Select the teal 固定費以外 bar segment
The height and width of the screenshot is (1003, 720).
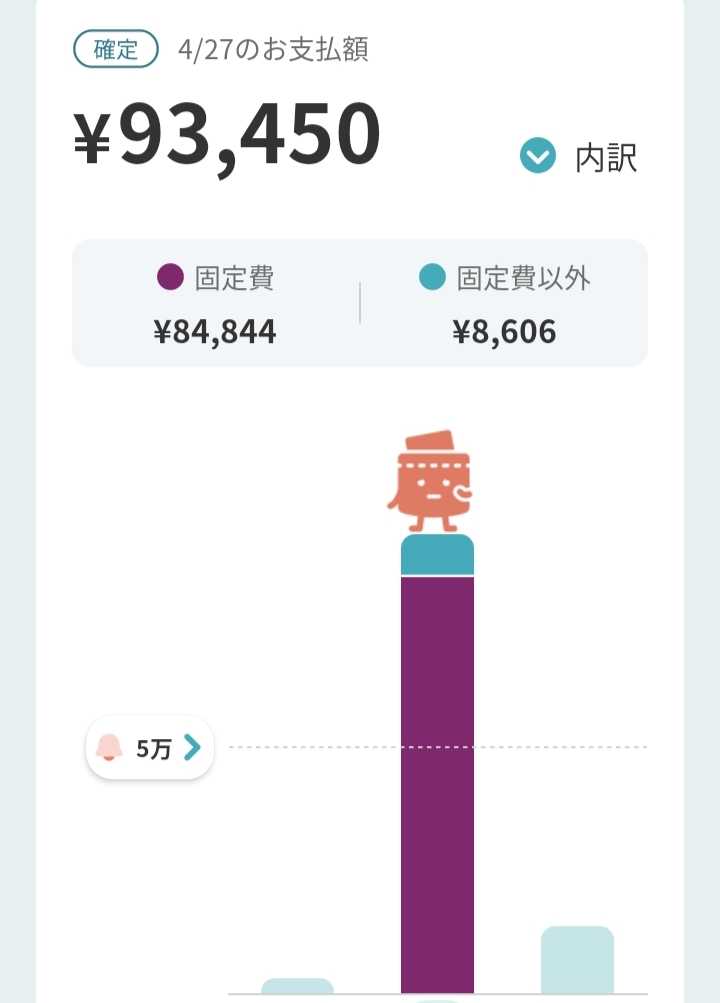(437, 555)
